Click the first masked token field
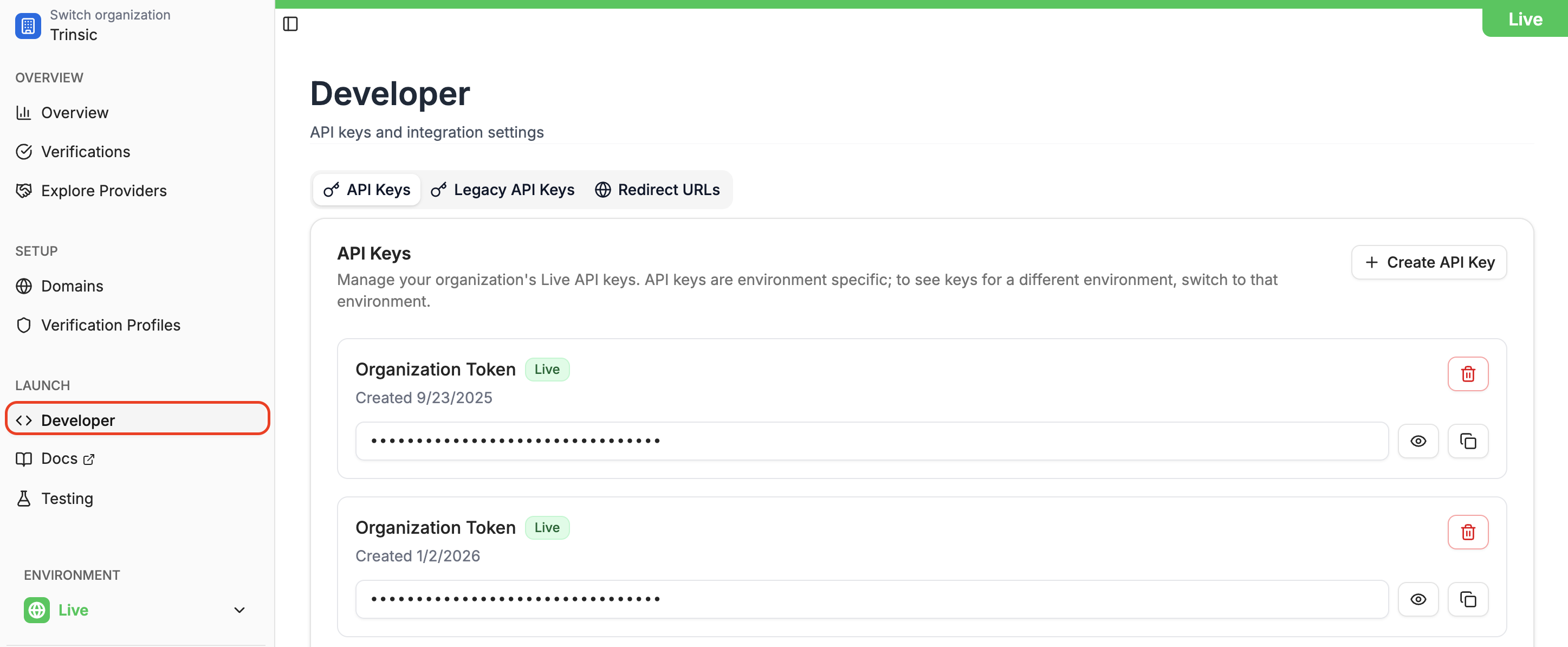This screenshot has width=1568, height=647. 871,441
